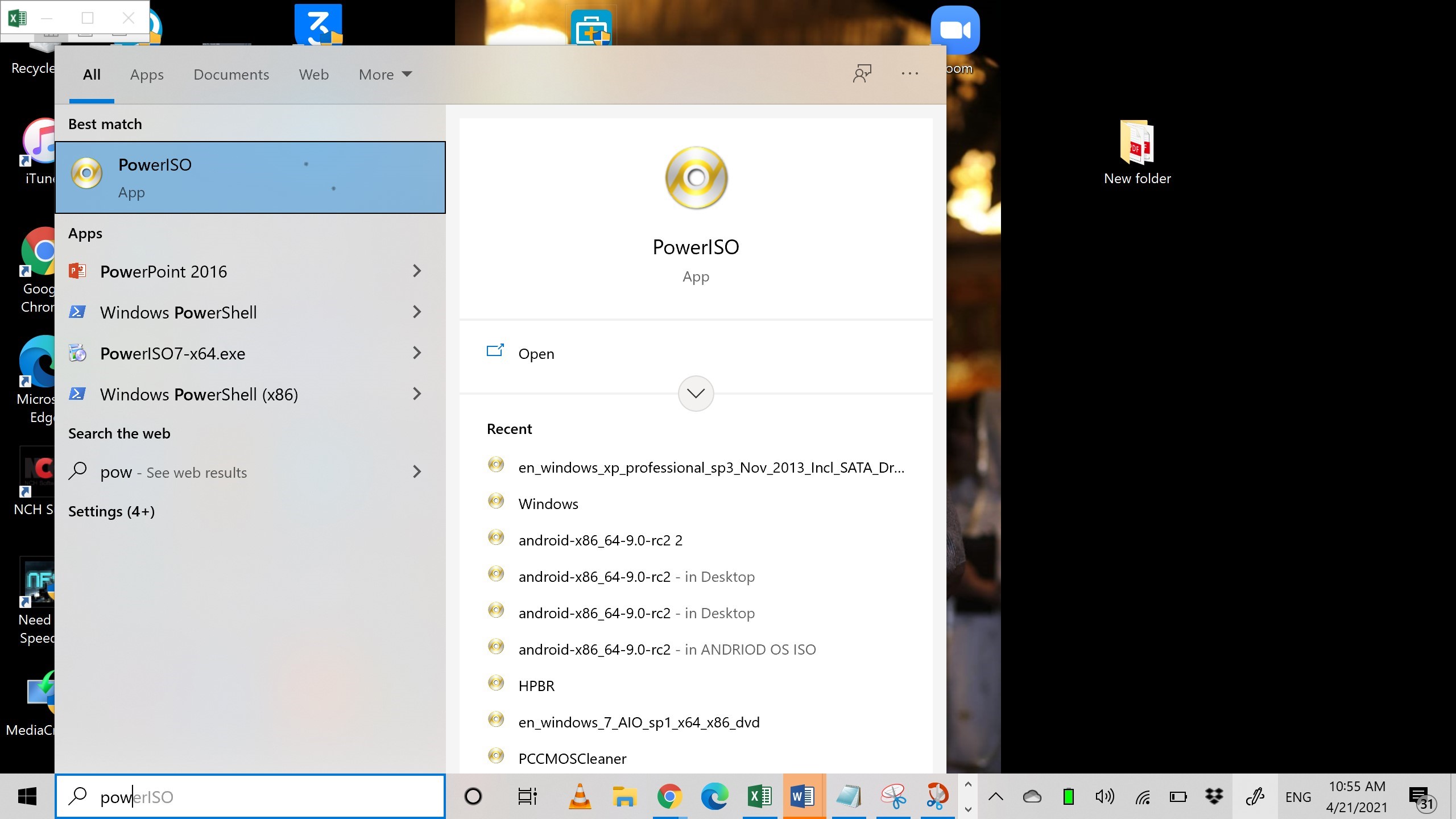The height and width of the screenshot is (819, 1456).
Task: Open recent item HPBR
Action: (696, 685)
